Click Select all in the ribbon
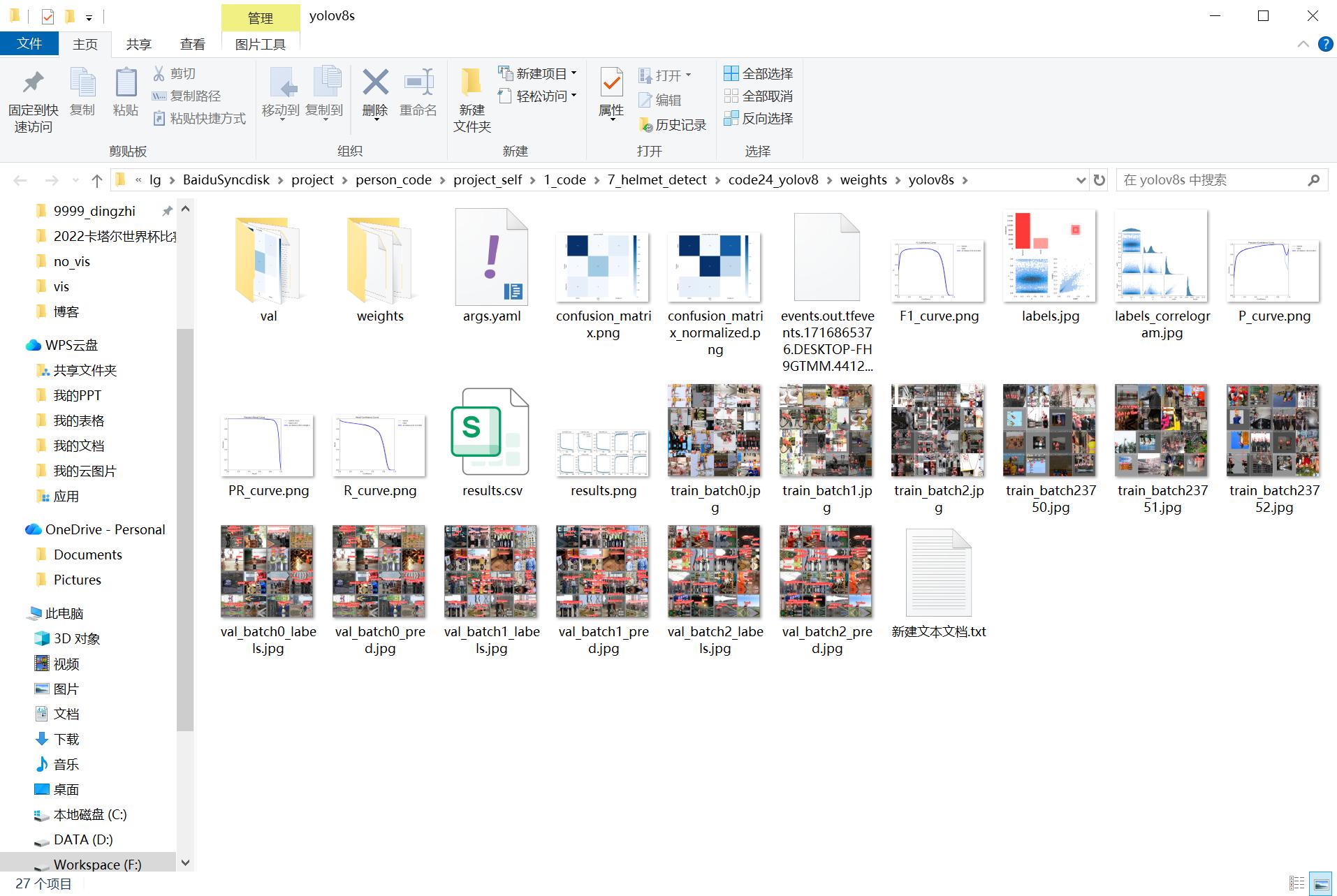The height and width of the screenshot is (896, 1337). [759, 73]
